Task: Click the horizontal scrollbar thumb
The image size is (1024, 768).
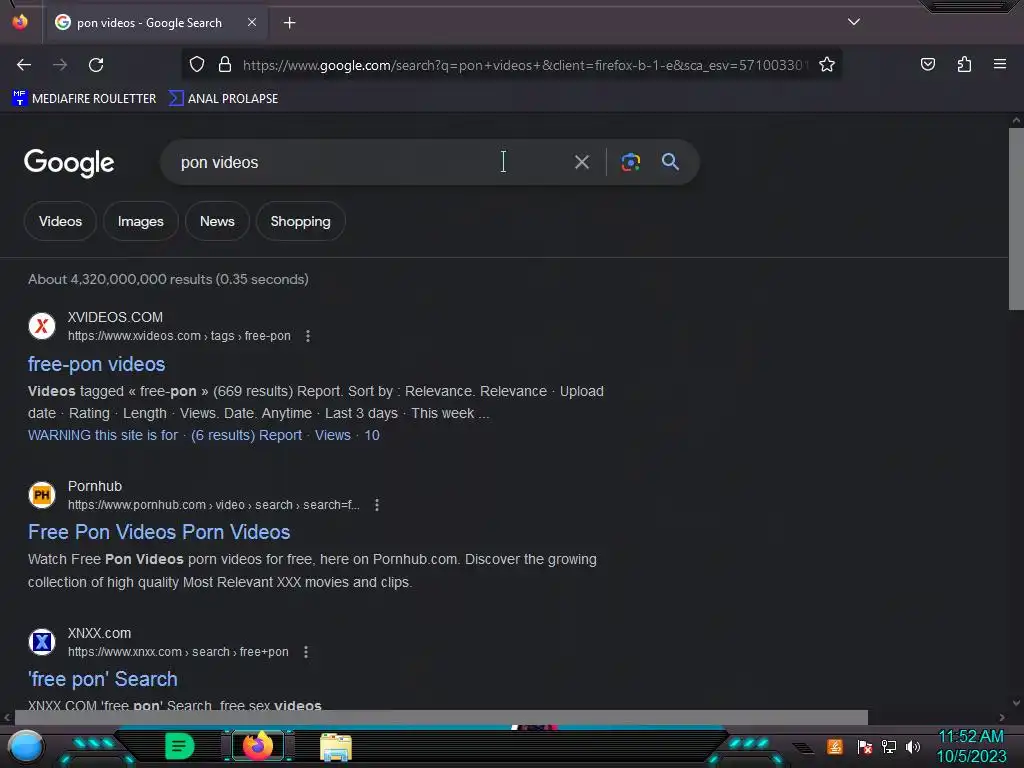Action: point(441,717)
